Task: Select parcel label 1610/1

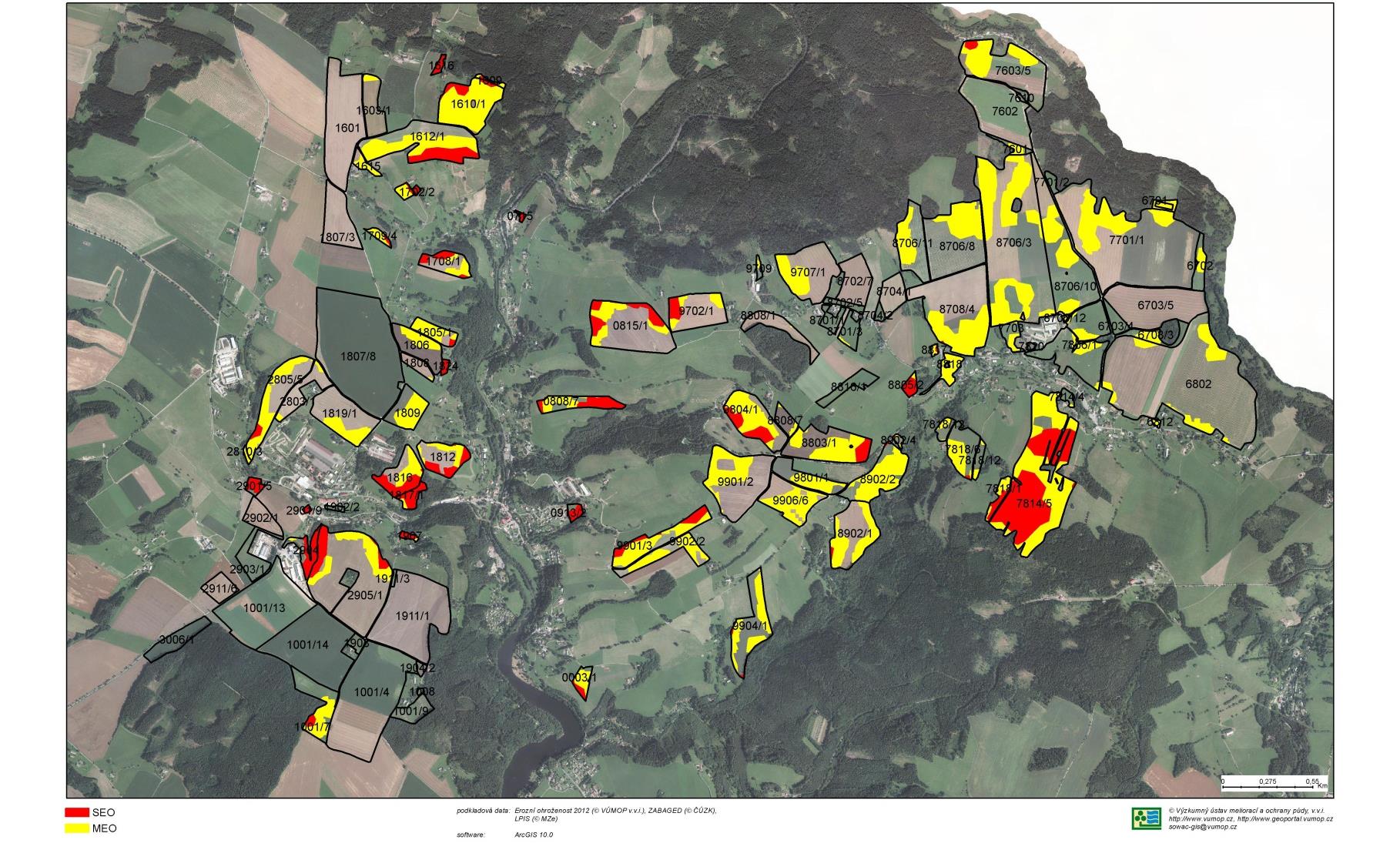Action: 467,104
